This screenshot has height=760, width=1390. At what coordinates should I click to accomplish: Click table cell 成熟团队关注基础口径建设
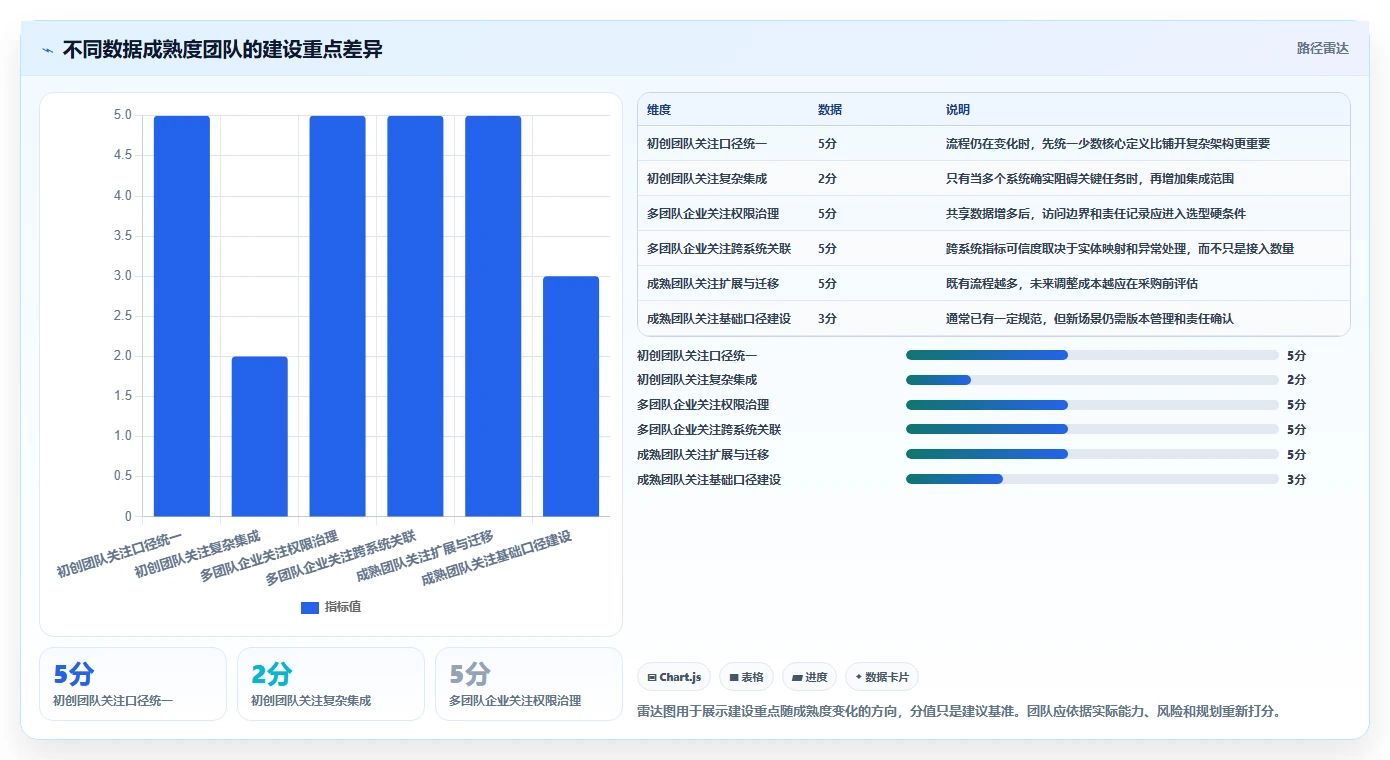pyautogui.click(x=719, y=319)
